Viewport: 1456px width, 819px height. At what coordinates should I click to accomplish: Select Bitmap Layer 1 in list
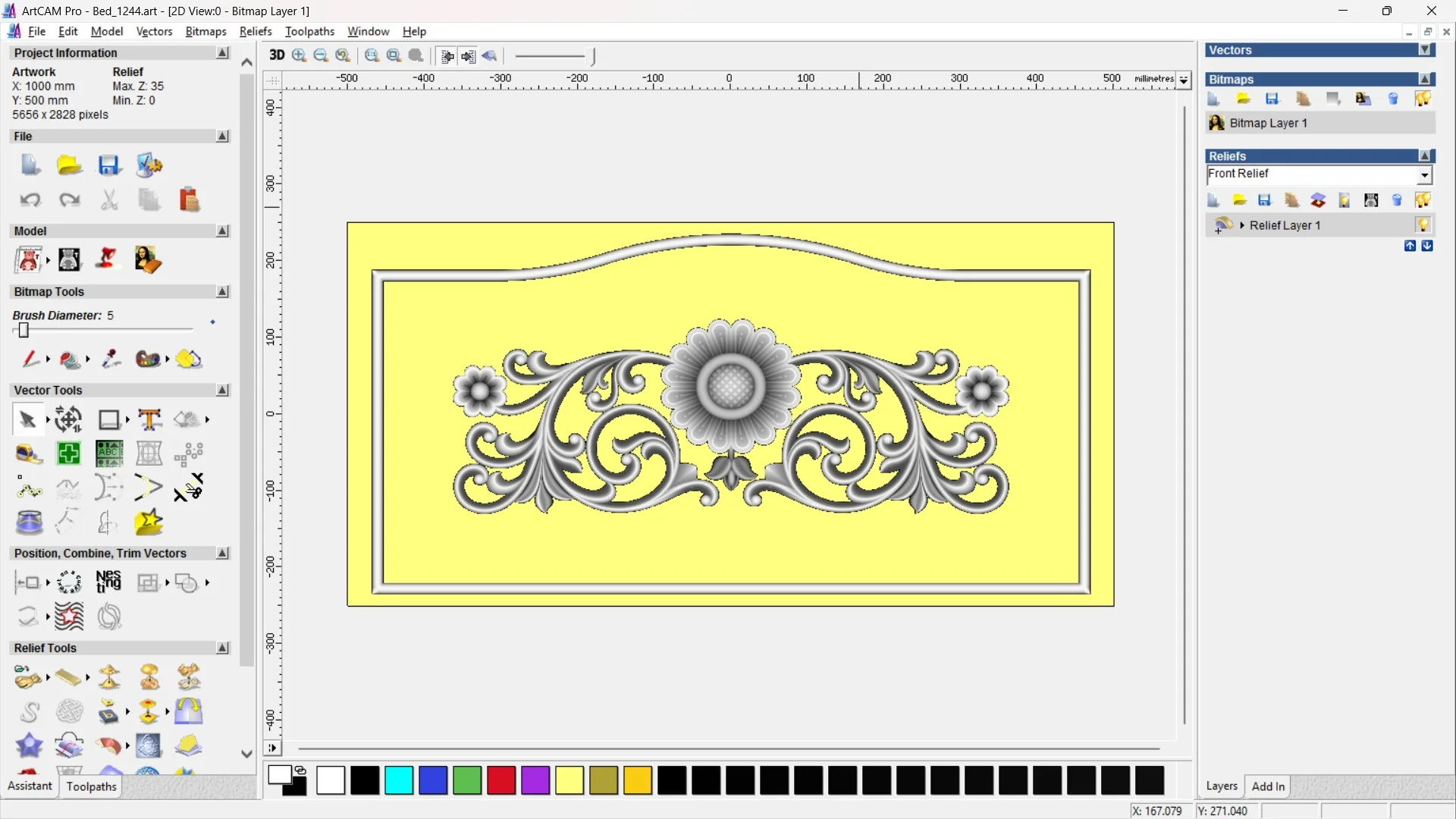1268,123
